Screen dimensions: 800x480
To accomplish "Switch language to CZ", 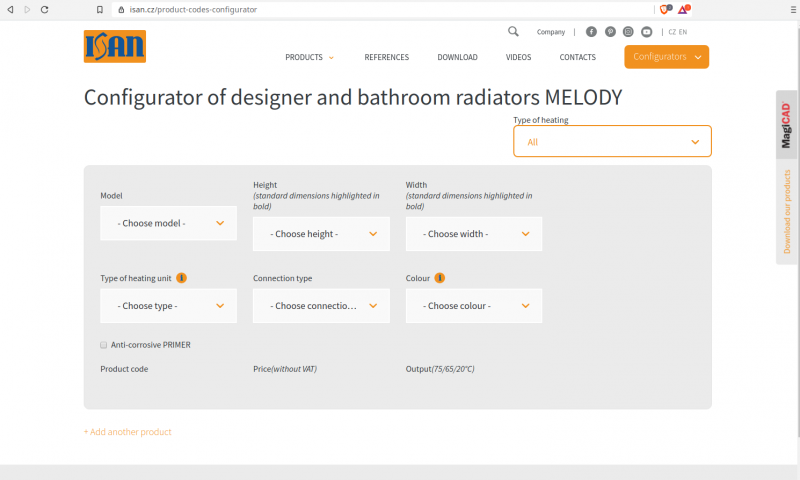I will click(x=672, y=32).
